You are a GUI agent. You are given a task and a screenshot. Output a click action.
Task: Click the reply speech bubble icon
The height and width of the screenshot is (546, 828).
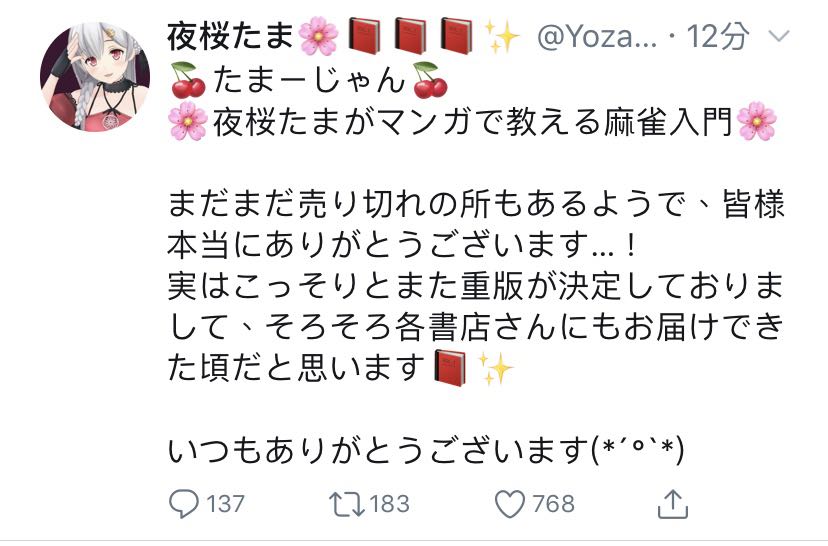[183, 504]
